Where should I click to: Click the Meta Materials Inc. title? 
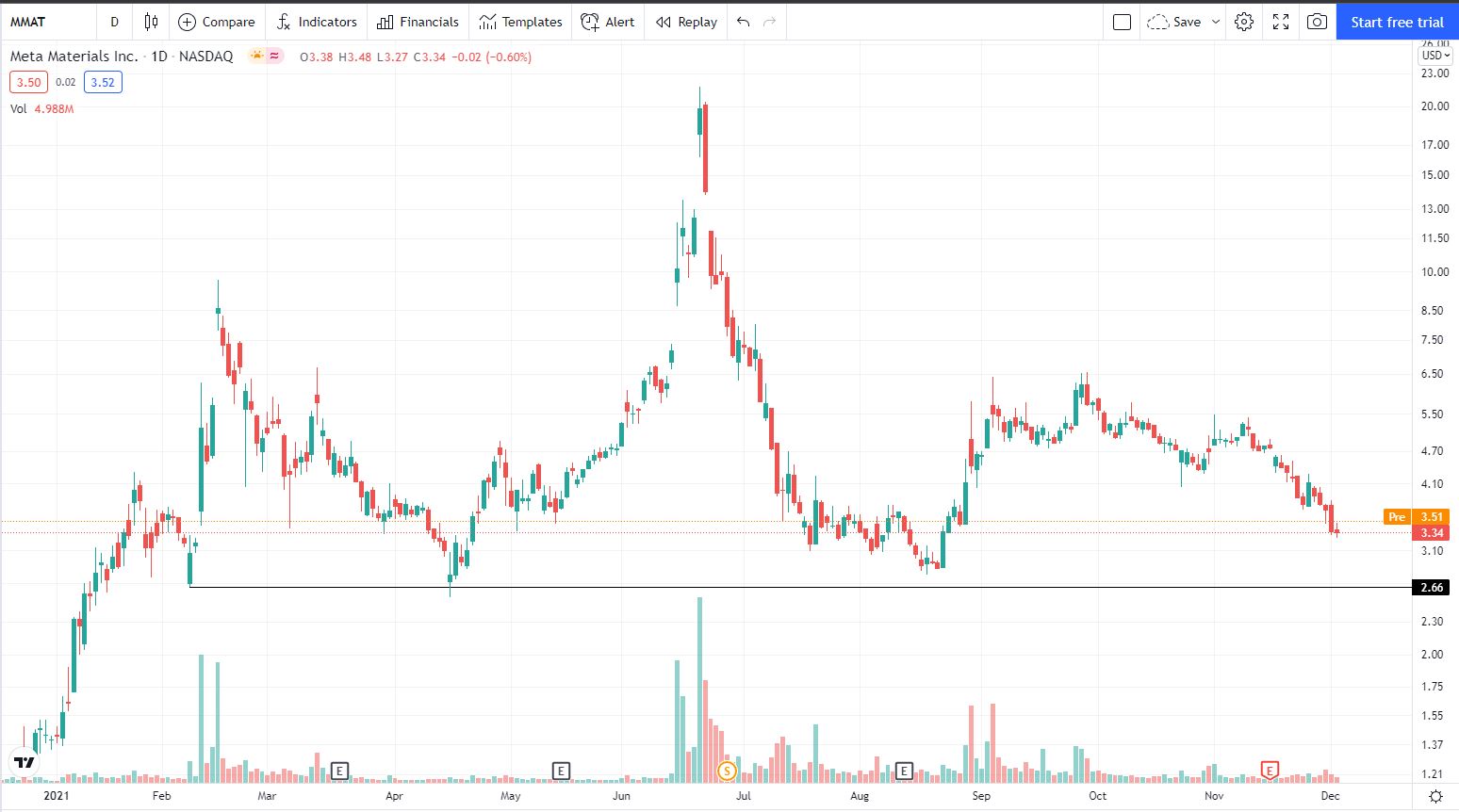click(x=74, y=57)
